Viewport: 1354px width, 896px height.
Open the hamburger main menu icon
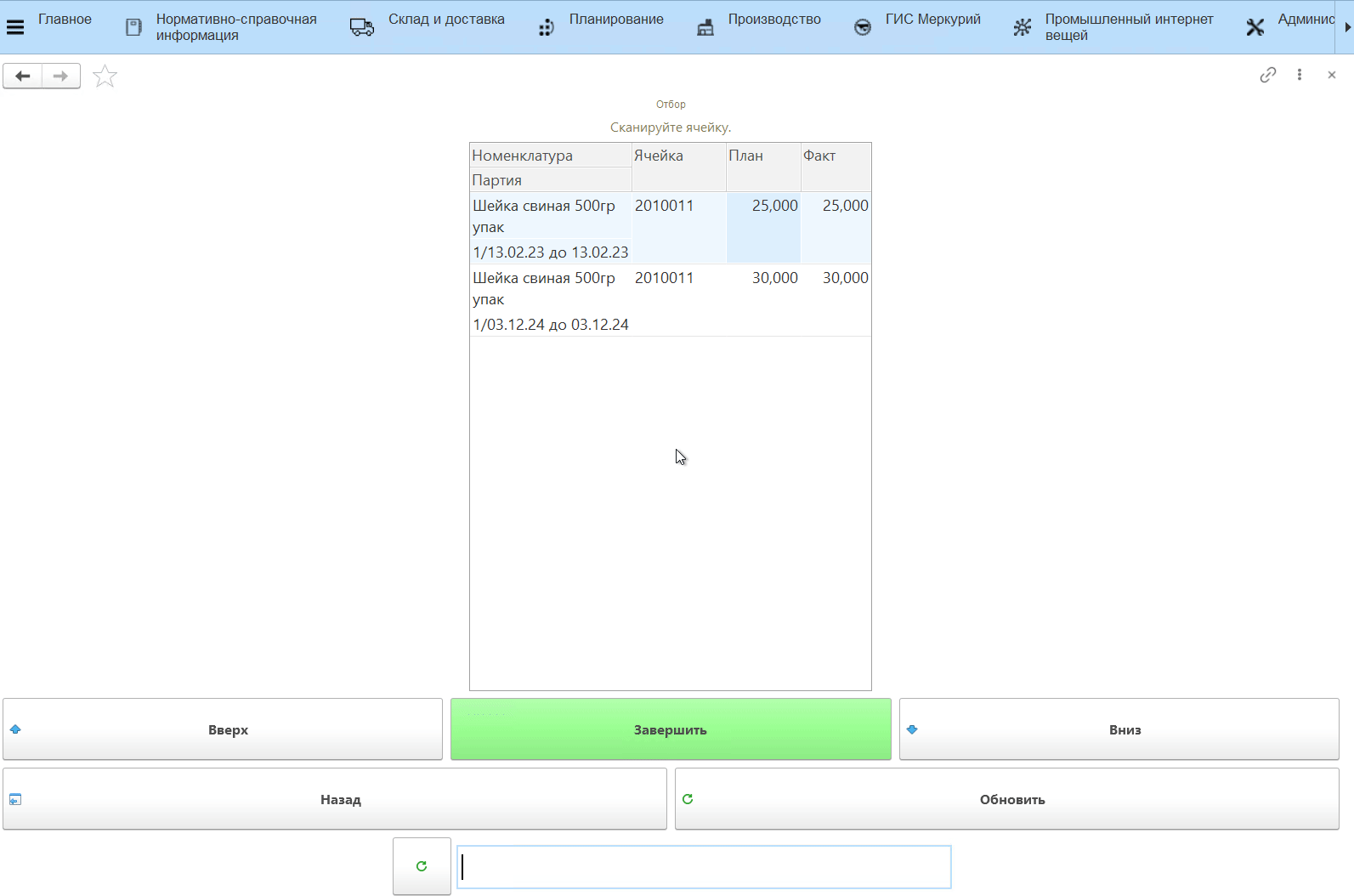pos(15,27)
